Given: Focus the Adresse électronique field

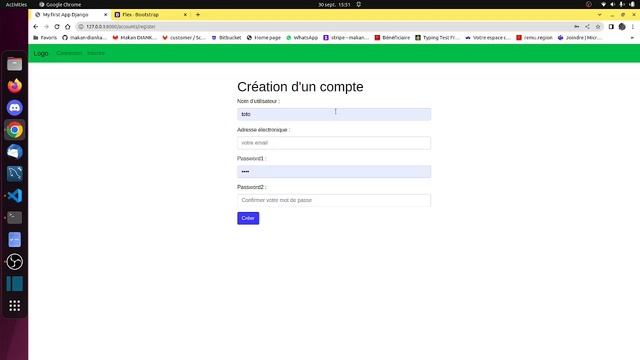Looking at the screenshot, I should (x=334, y=143).
